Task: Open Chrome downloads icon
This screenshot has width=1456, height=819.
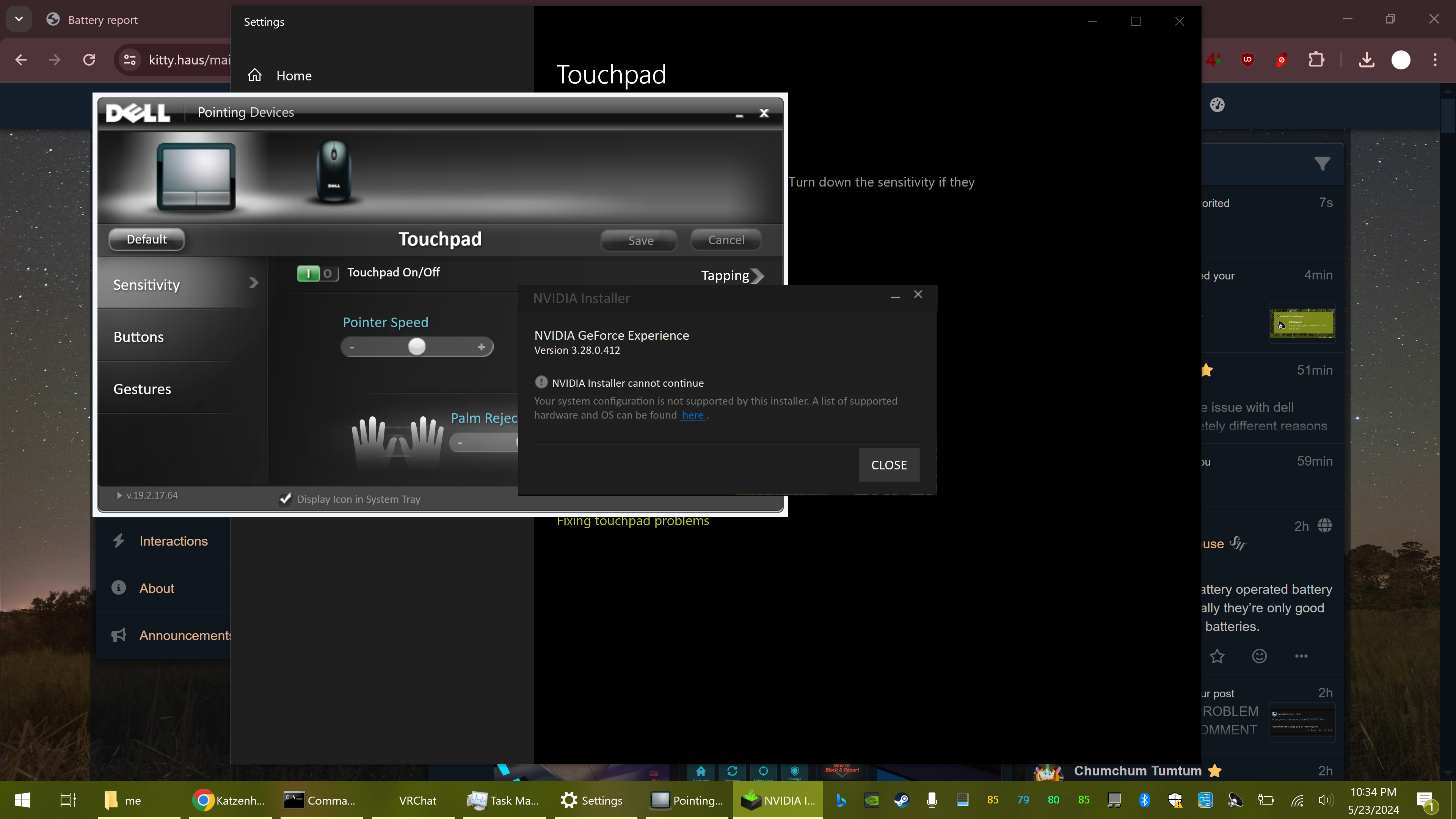Action: pos(1367,60)
